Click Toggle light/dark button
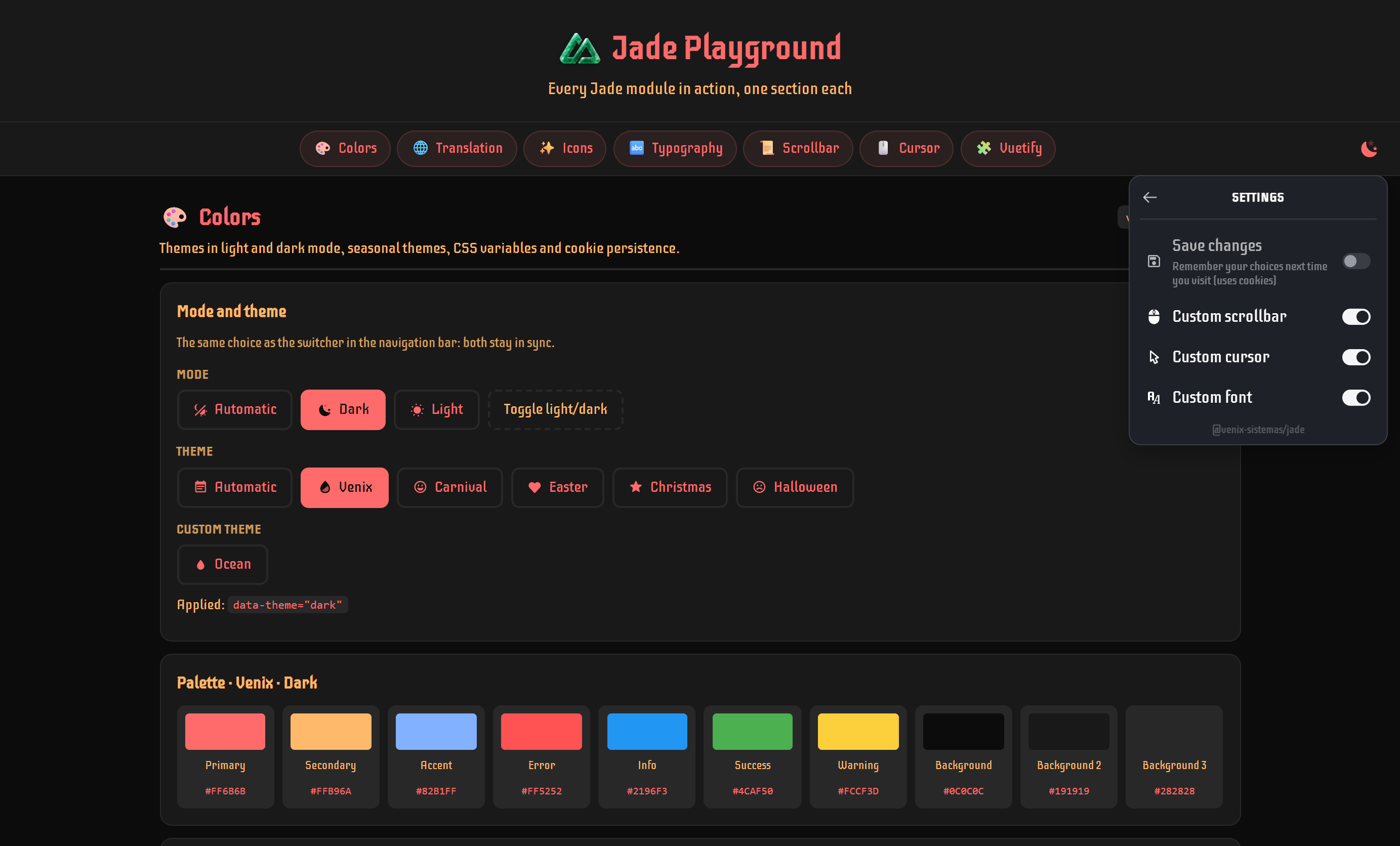Screen dimensions: 1400x846 [x=555, y=410]
